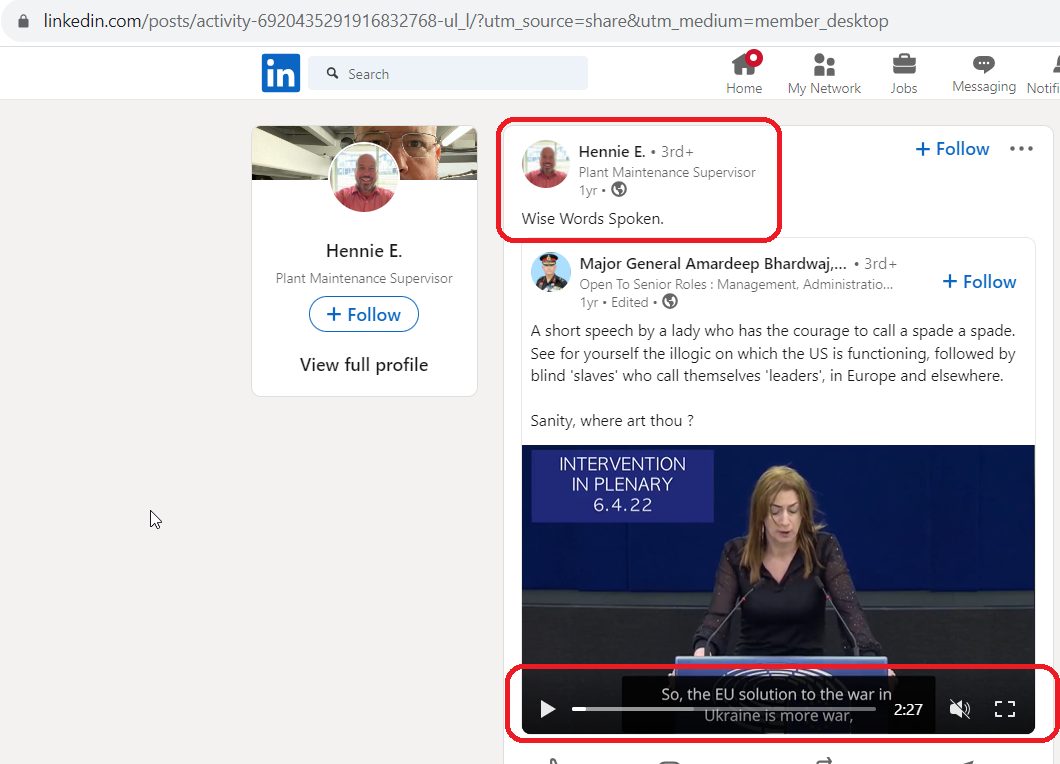
Task: Click the 'Sanity, where art thou ?' line
Action: point(612,421)
